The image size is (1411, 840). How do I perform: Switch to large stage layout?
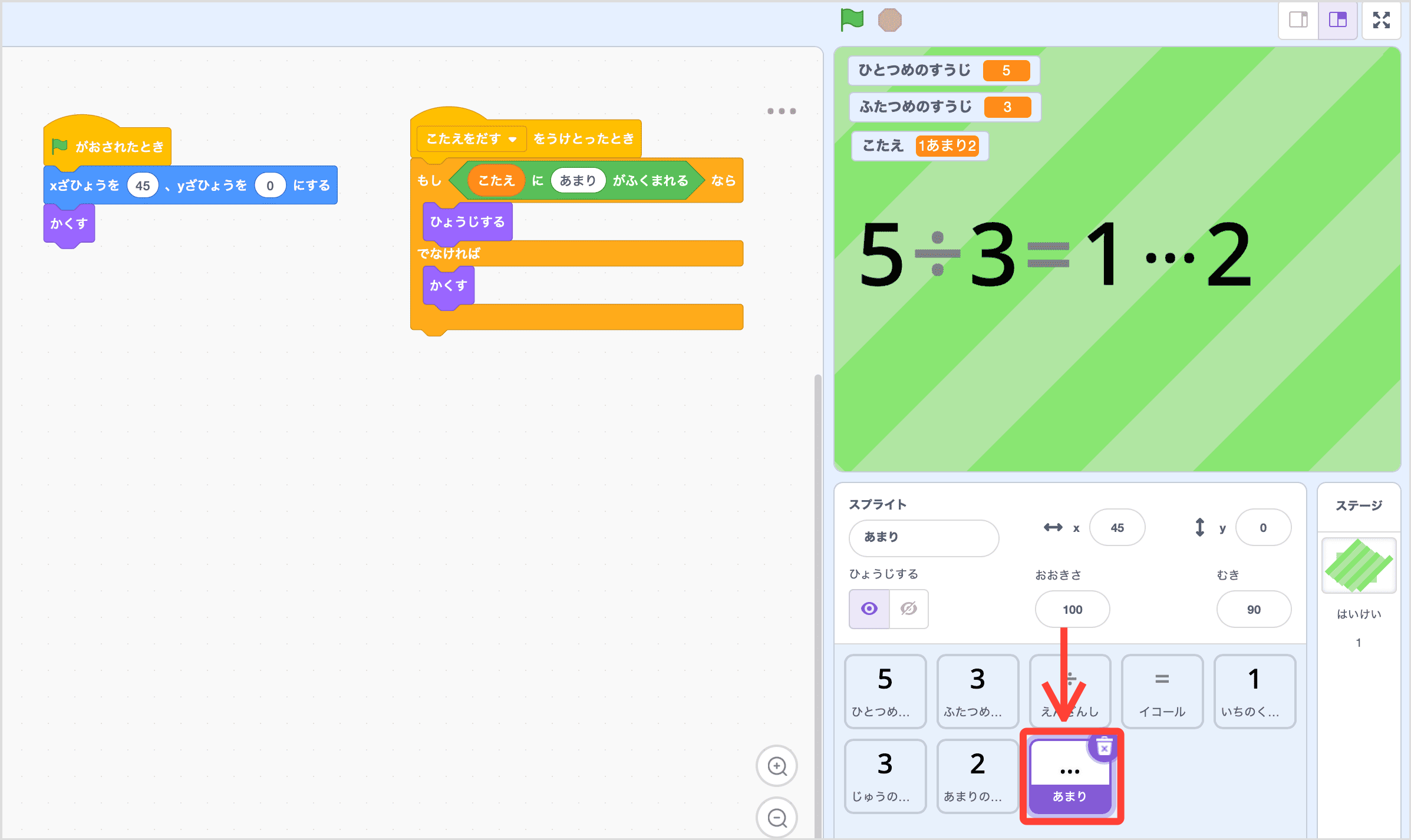click(1338, 20)
